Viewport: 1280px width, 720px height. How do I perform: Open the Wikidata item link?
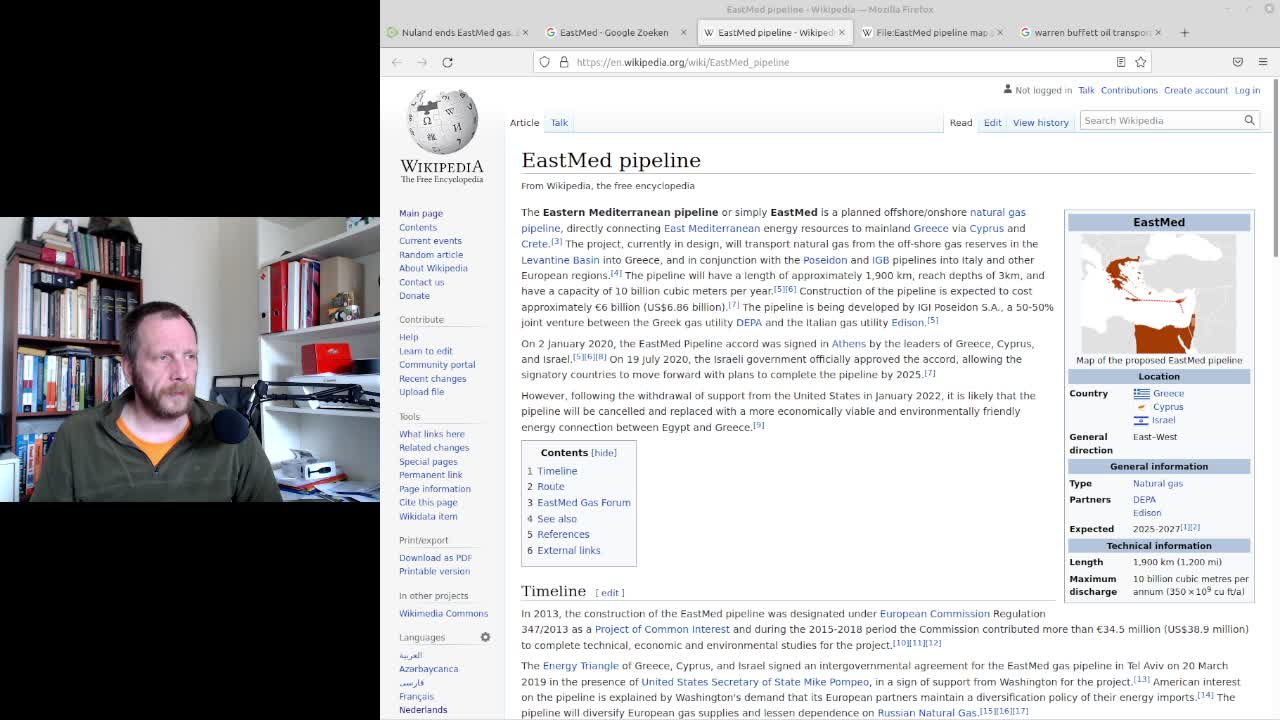tap(428, 517)
